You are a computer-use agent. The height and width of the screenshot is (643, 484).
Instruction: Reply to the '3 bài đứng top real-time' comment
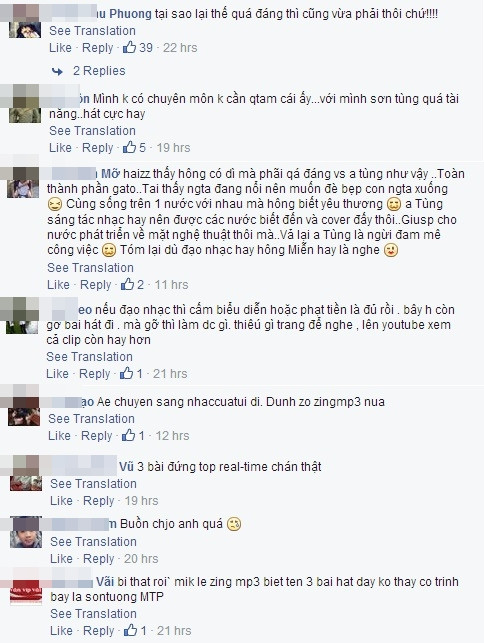(x=98, y=501)
